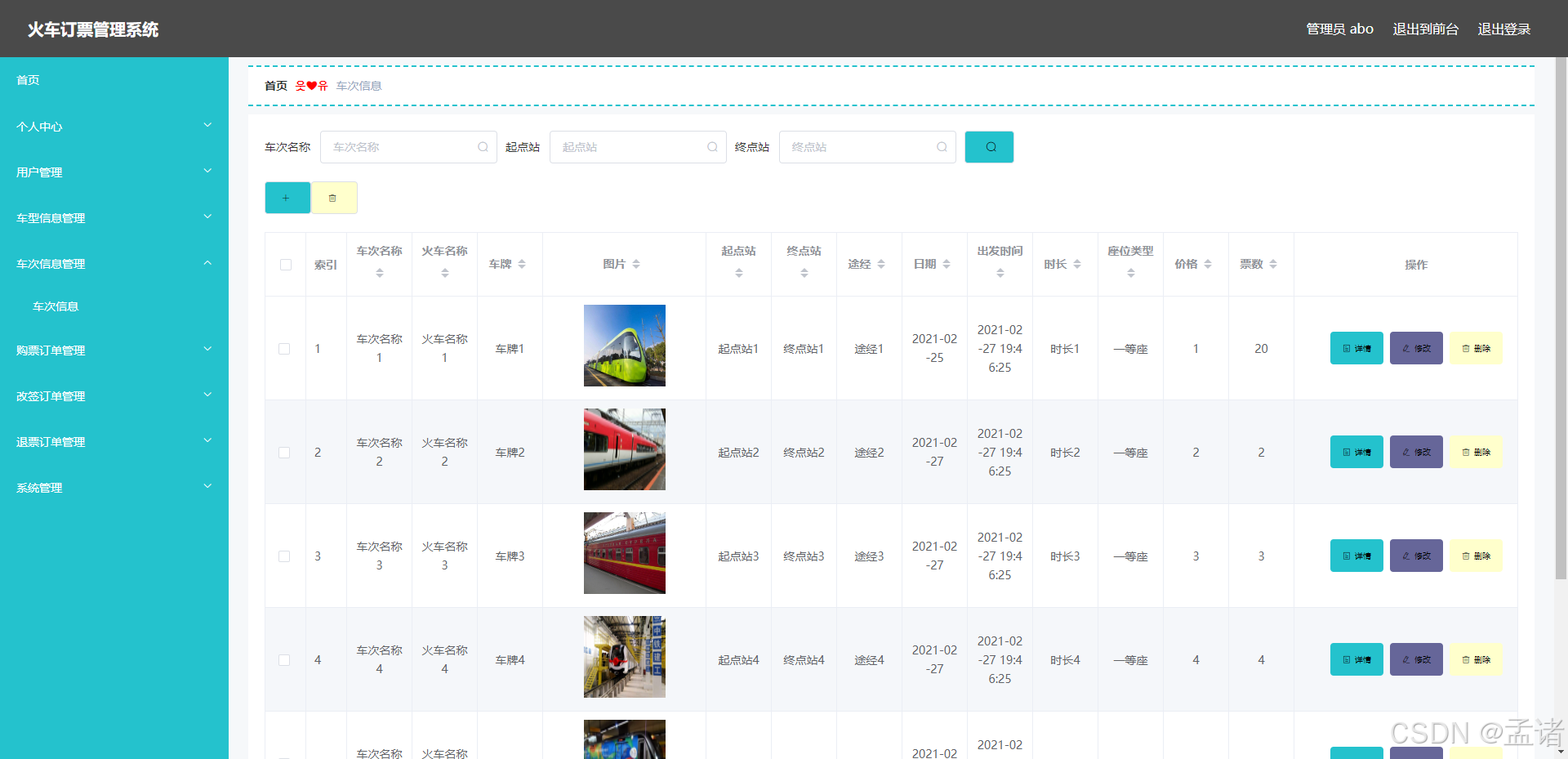The height and width of the screenshot is (759, 1568).
Task: Edit row 2 with 修改 button
Action: click(x=1416, y=452)
